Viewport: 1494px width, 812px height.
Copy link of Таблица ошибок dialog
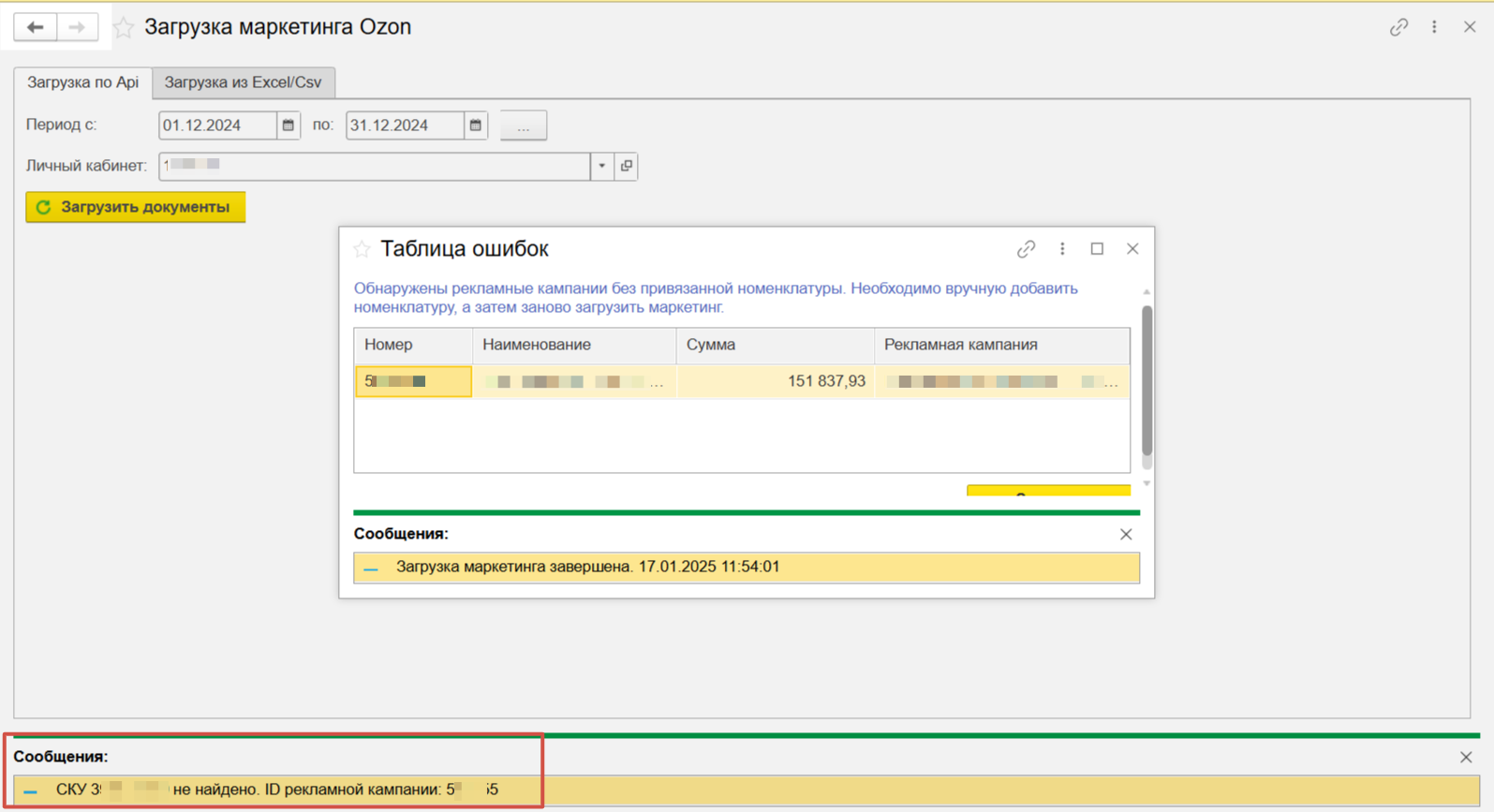click(1026, 249)
